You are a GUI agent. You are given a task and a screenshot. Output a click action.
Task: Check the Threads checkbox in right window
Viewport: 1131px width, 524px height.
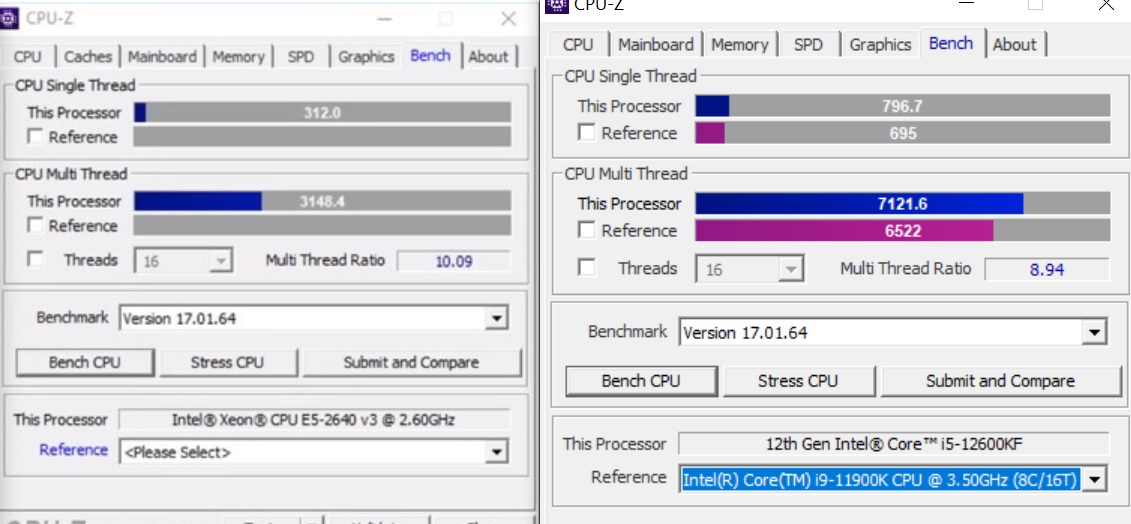pyautogui.click(x=587, y=268)
